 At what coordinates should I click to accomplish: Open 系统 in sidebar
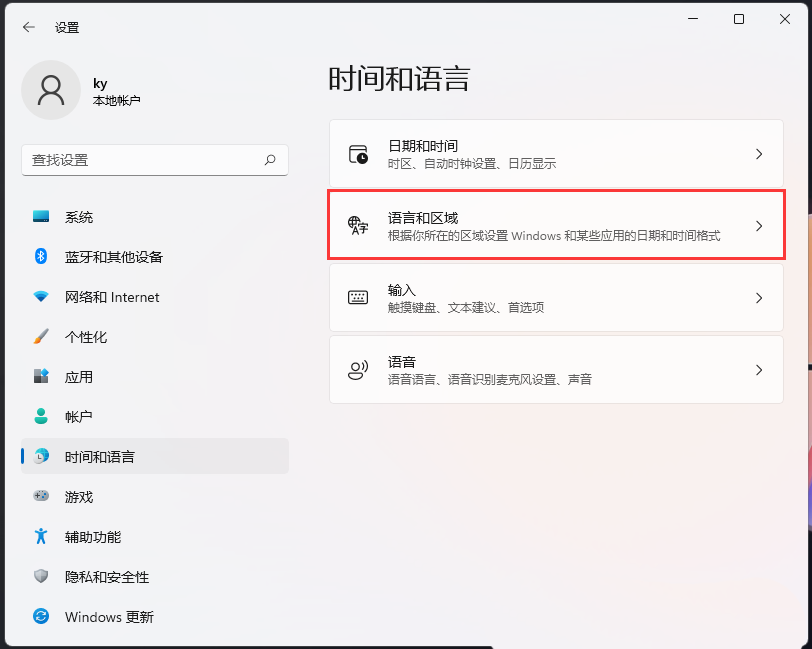155,217
